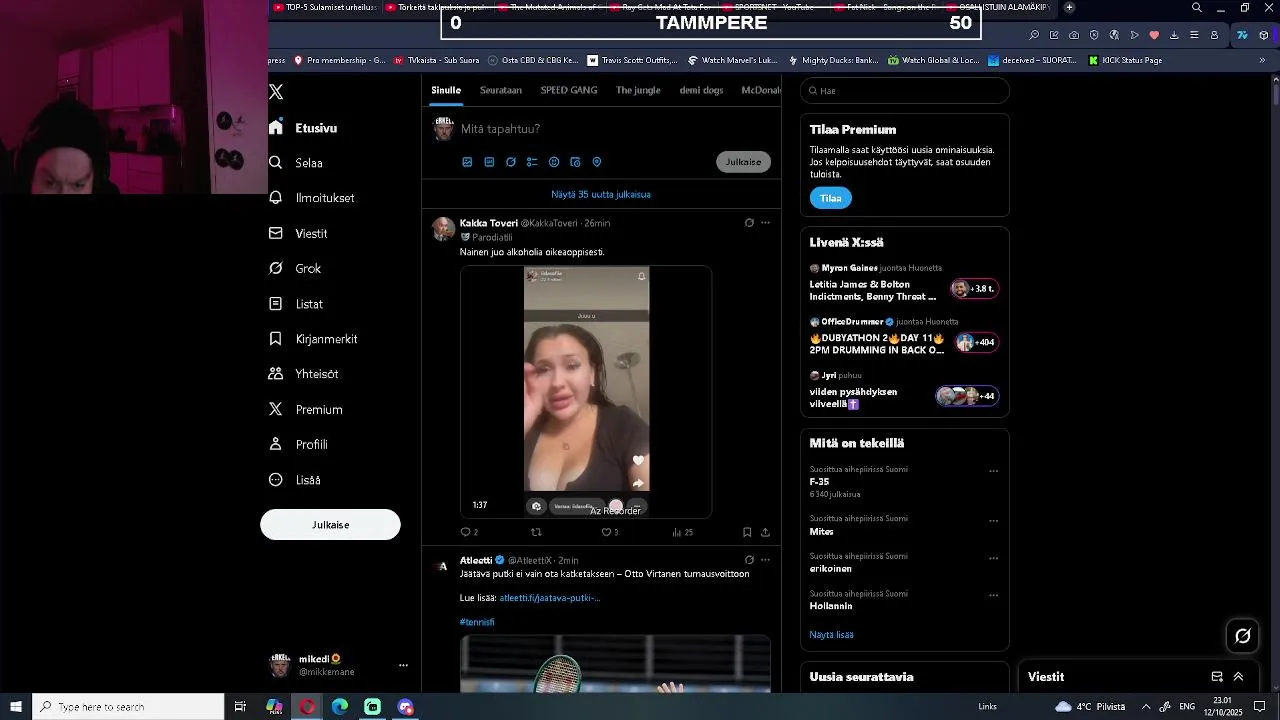Switch to SPEED GANG tab
The width and height of the screenshot is (1280, 720).
[569, 90]
